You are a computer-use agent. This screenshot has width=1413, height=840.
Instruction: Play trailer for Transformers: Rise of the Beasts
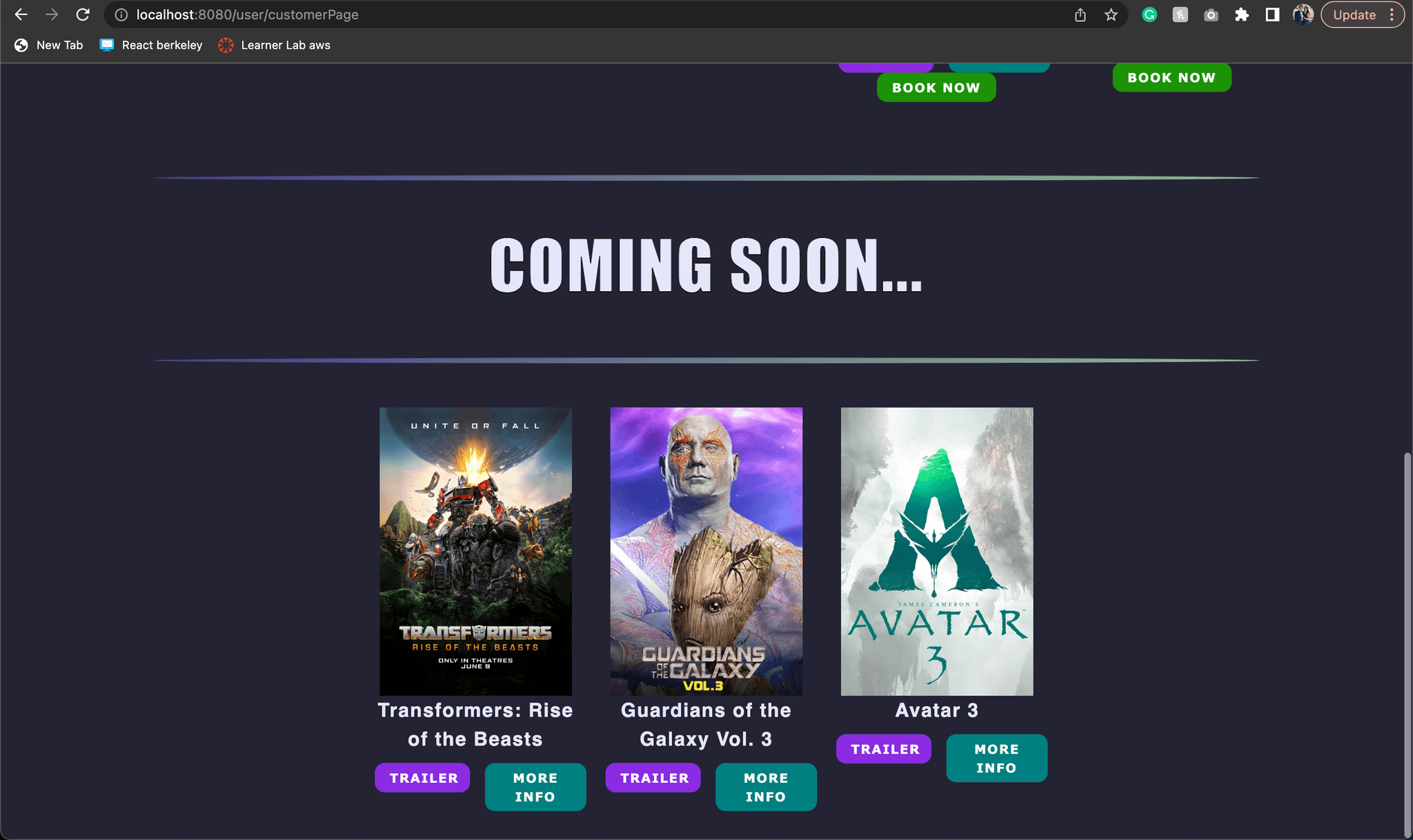point(423,778)
